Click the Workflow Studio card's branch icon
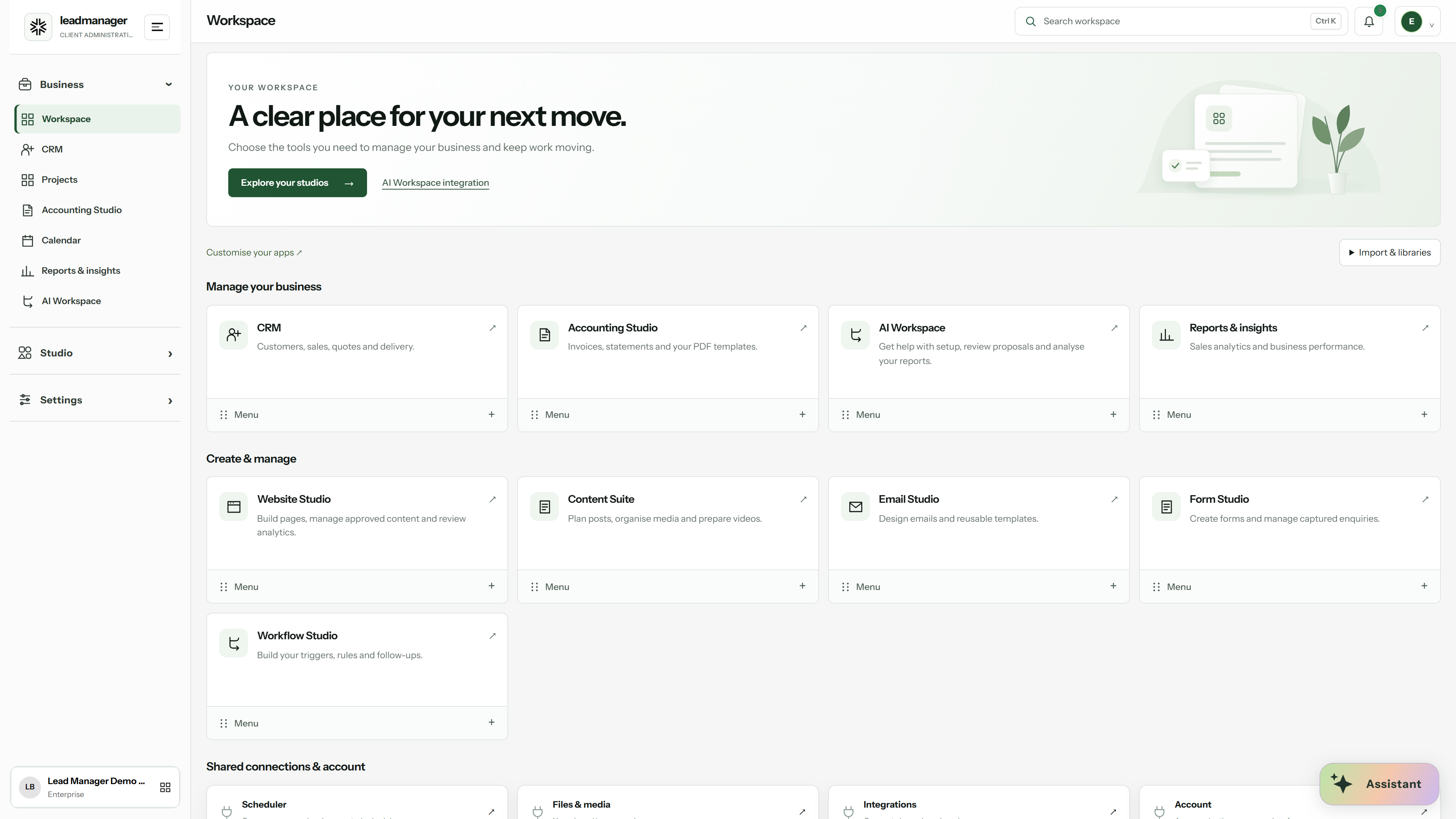The image size is (1456, 819). 234,643
